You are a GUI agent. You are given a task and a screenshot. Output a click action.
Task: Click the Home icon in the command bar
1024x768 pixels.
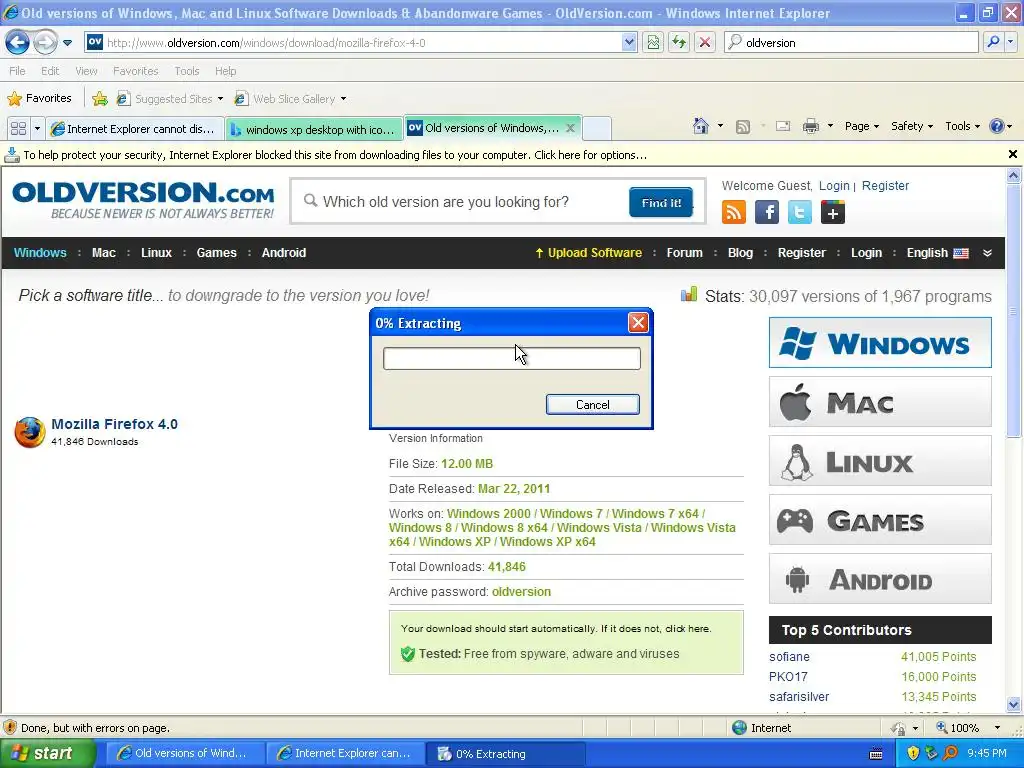701,126
